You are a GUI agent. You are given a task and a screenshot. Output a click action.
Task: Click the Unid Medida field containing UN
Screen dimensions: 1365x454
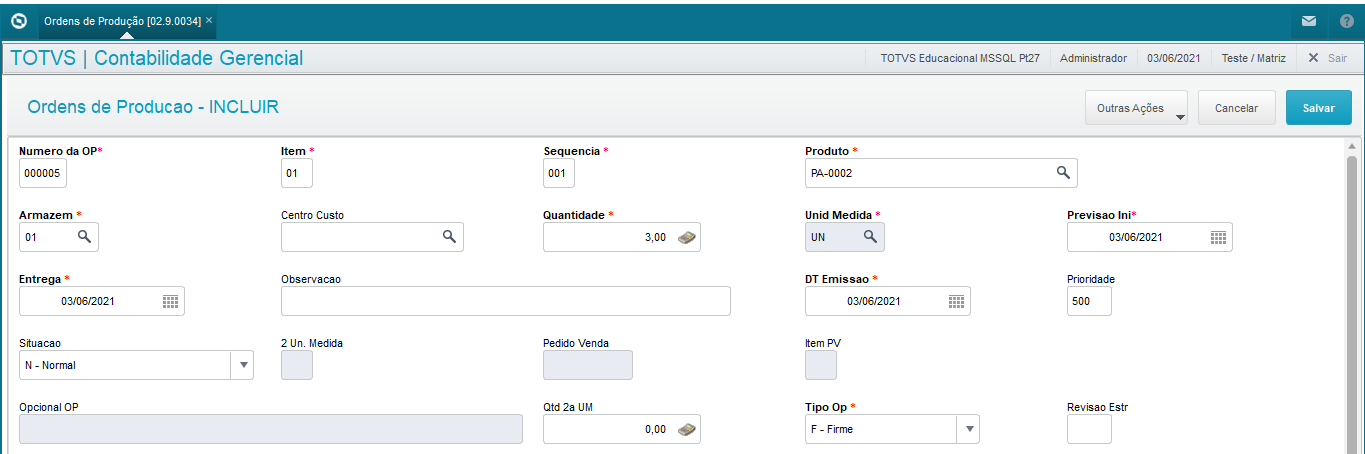click(x=844, y=237)
